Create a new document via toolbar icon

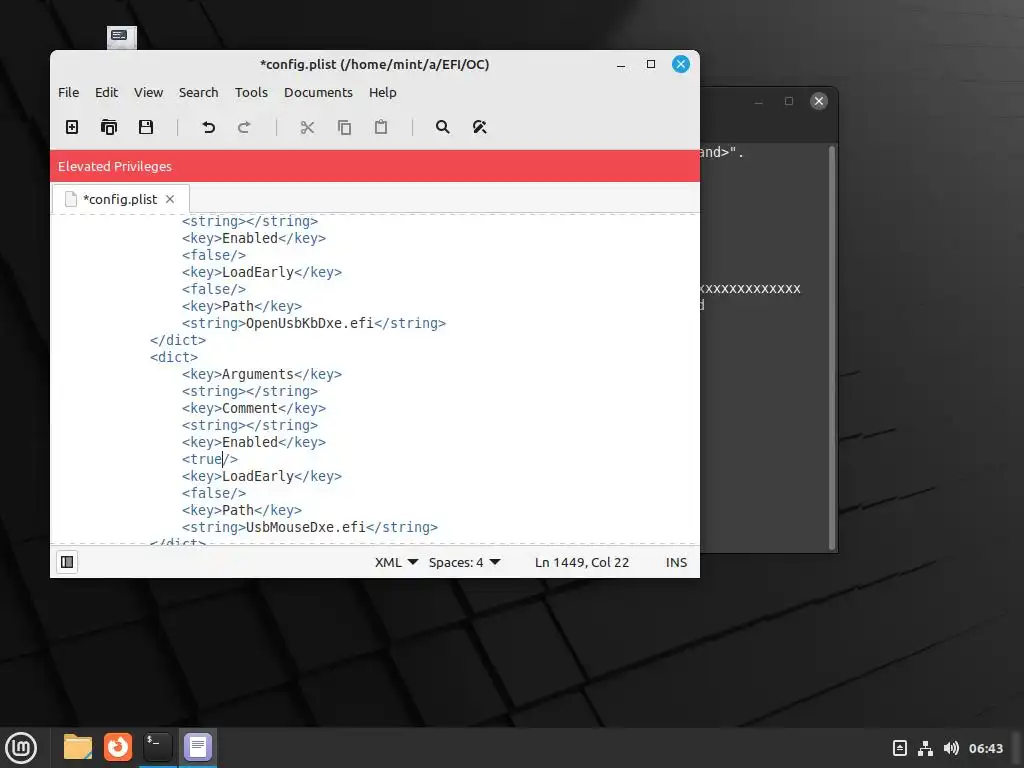click(72, 127)
